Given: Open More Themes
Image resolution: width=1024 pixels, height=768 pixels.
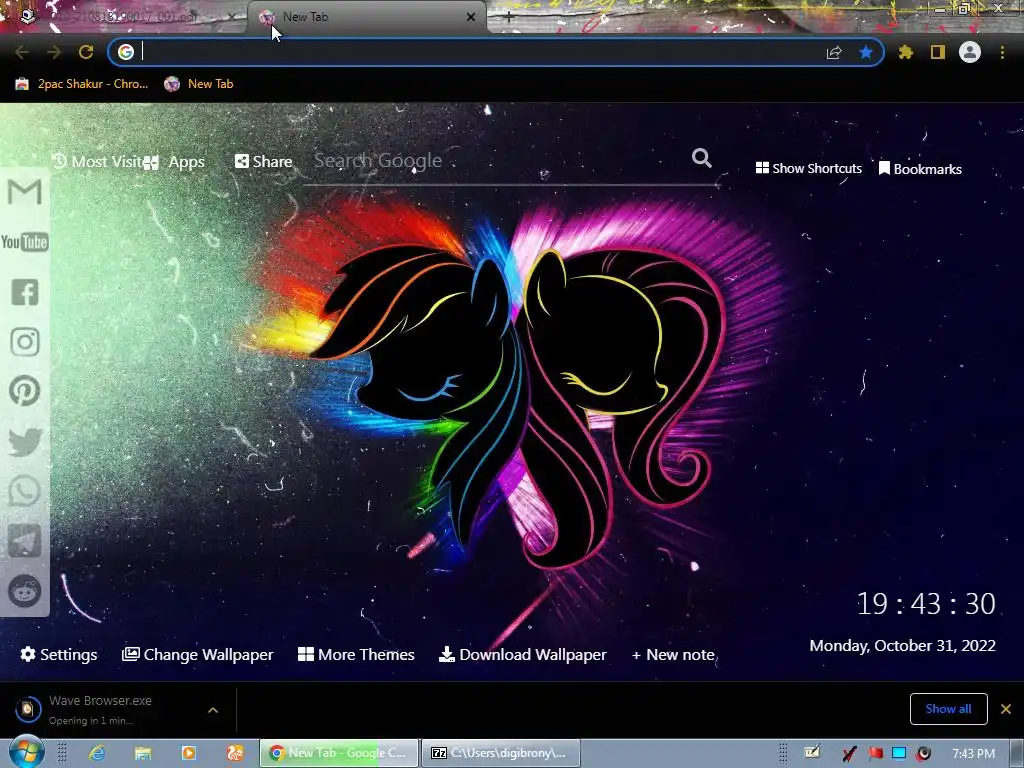Looking at the screenshot, I should pyautogui.click(x=356, y=654).
